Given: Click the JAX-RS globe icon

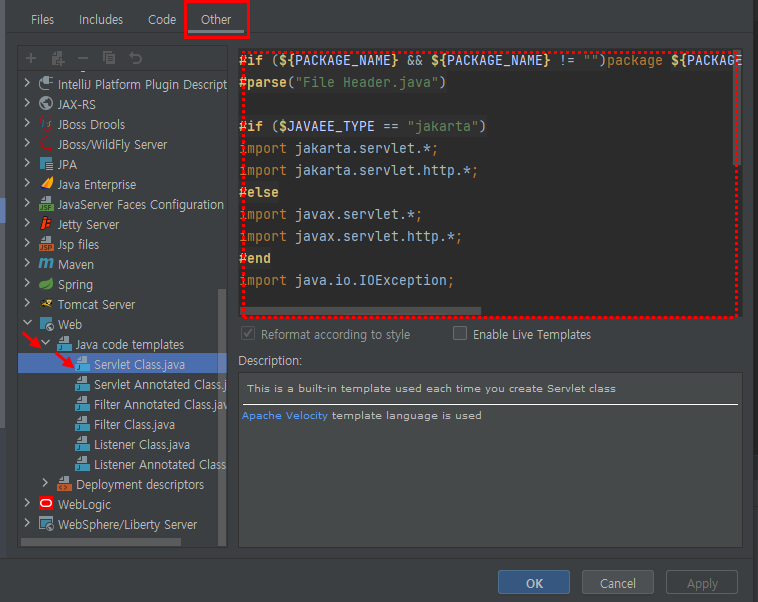Looking at the screenshot, I should click(46, 103).
